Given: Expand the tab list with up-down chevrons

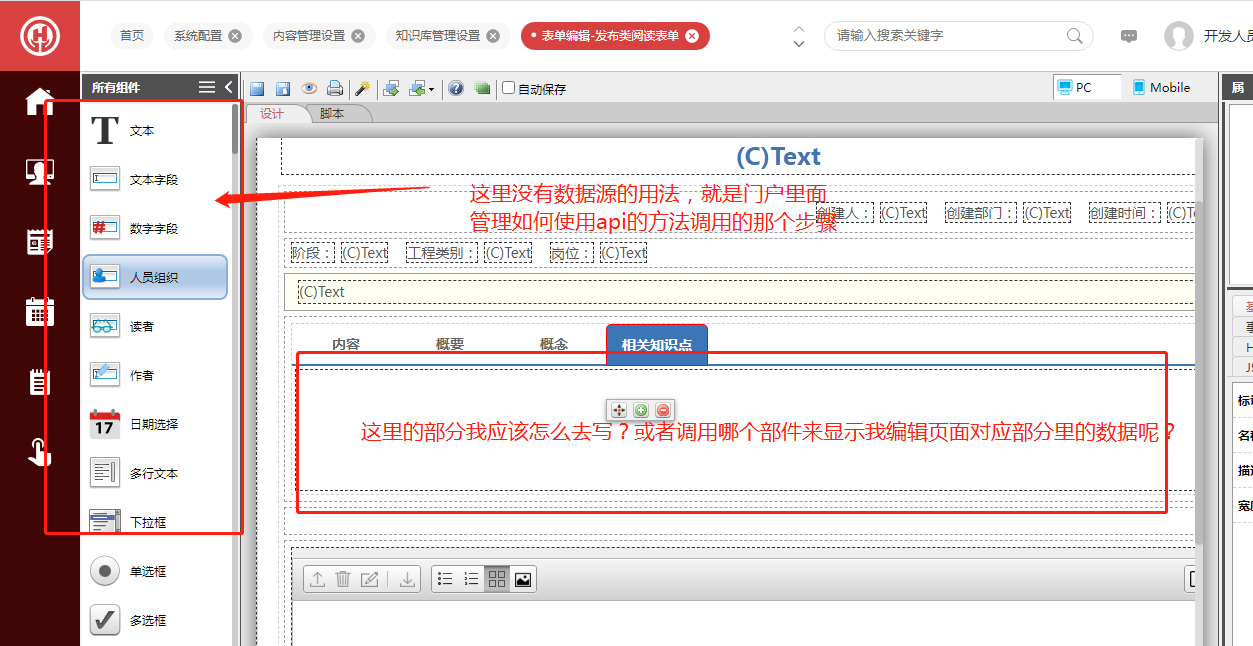Looking at the screenshot, I should click(798, 36).
